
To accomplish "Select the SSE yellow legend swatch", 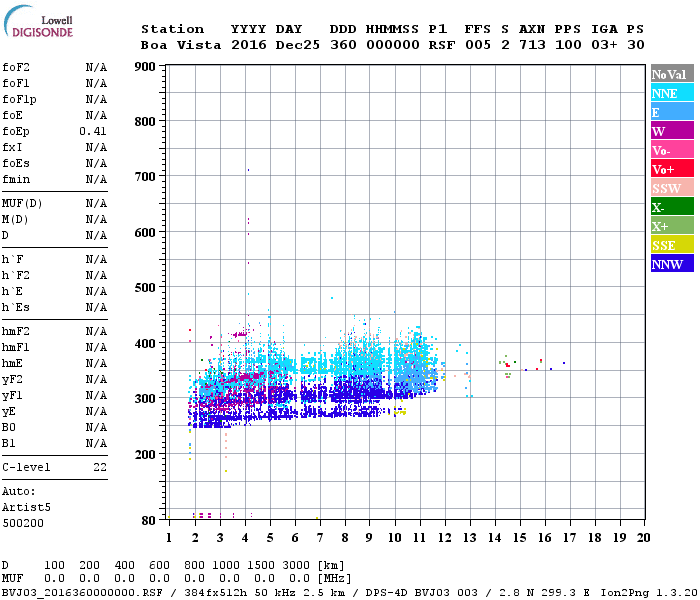I will tap(672, 244).
